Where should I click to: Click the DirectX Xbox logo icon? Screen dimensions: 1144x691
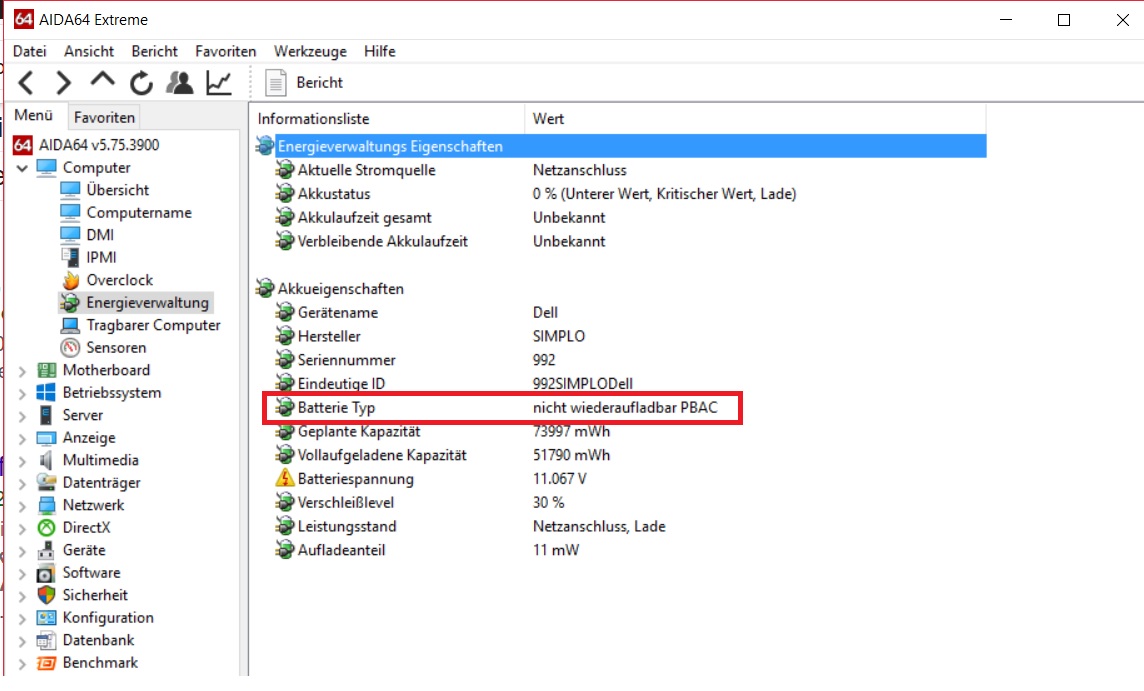(x=46, y=528)
